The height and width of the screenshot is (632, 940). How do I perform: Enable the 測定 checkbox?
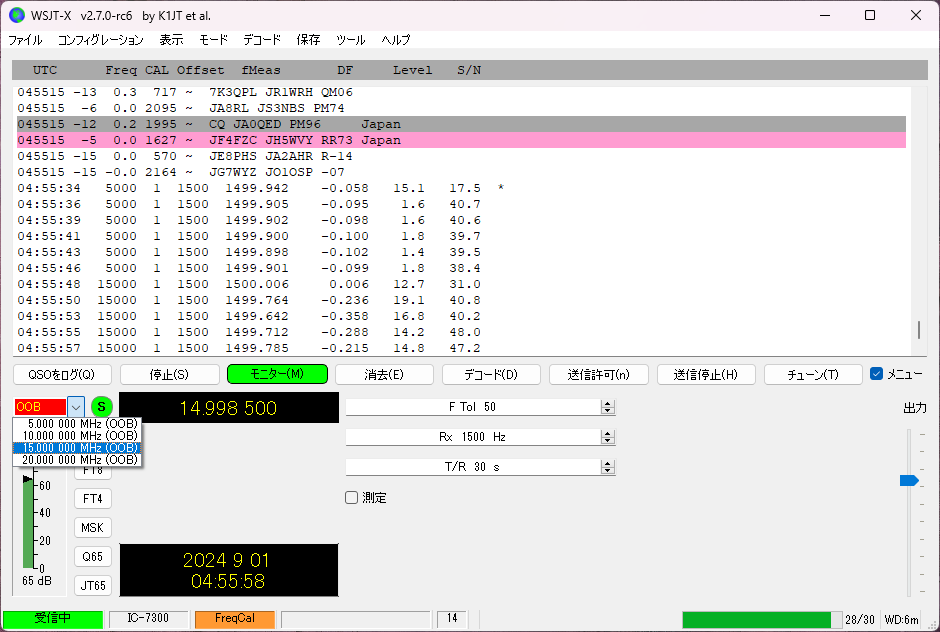[x=352, y=498]
